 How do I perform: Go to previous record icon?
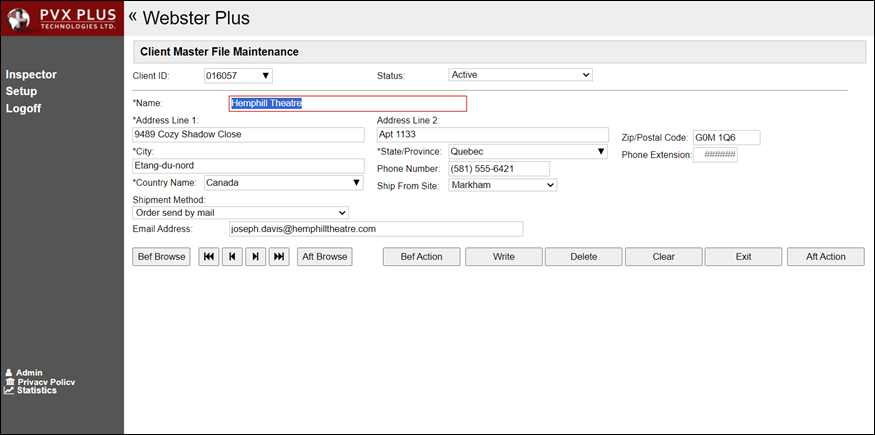232,257
